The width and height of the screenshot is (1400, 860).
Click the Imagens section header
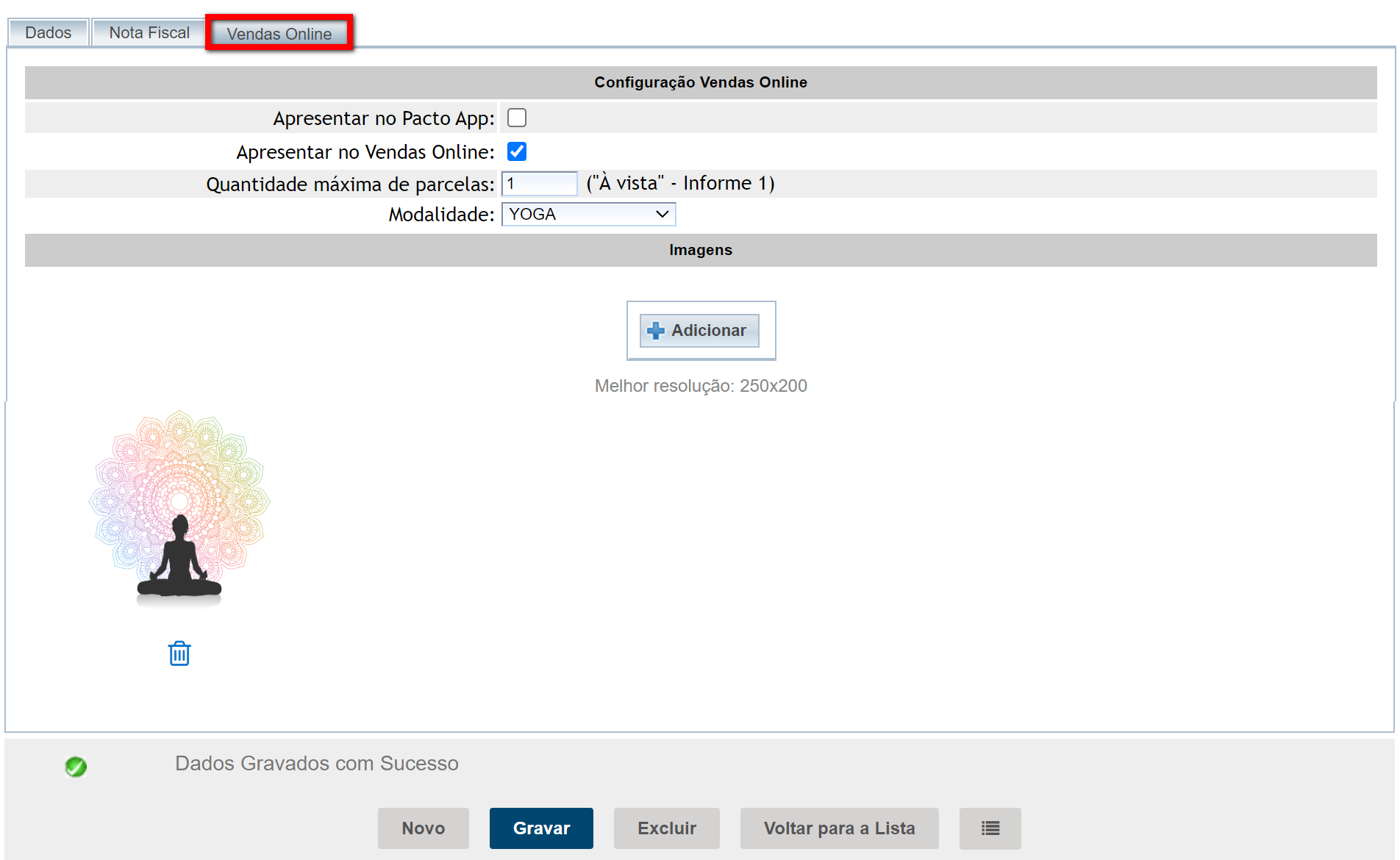coord(700,250)
